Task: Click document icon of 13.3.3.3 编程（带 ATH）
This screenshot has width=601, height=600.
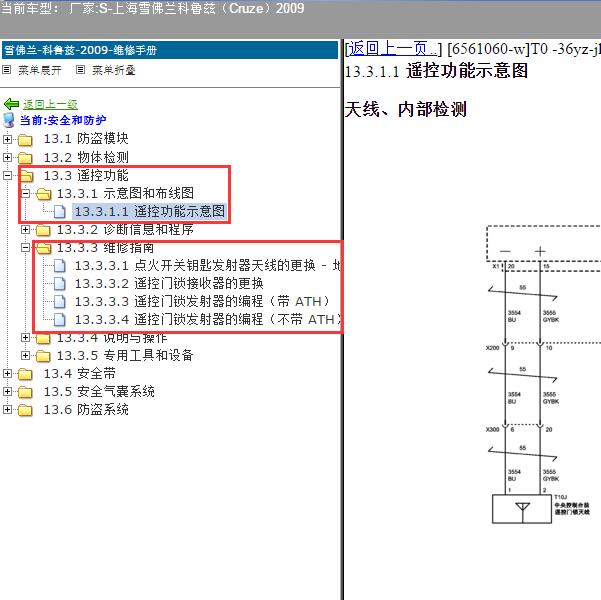Action: (60, 302)
